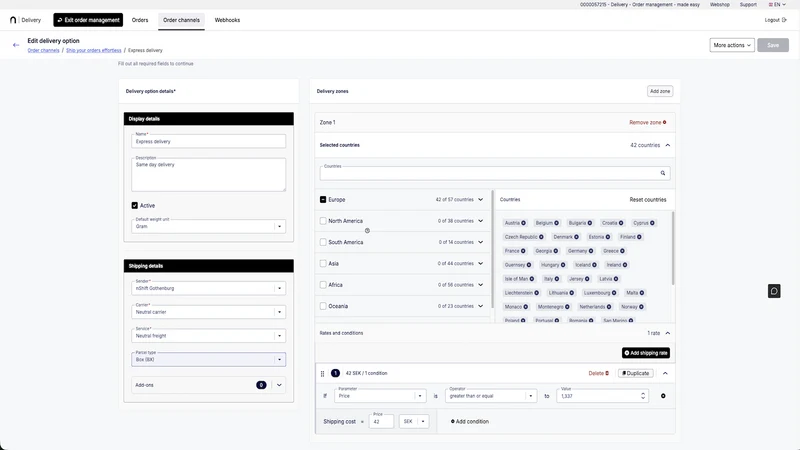Check the Africa checkbox

(x=323, y=285)
